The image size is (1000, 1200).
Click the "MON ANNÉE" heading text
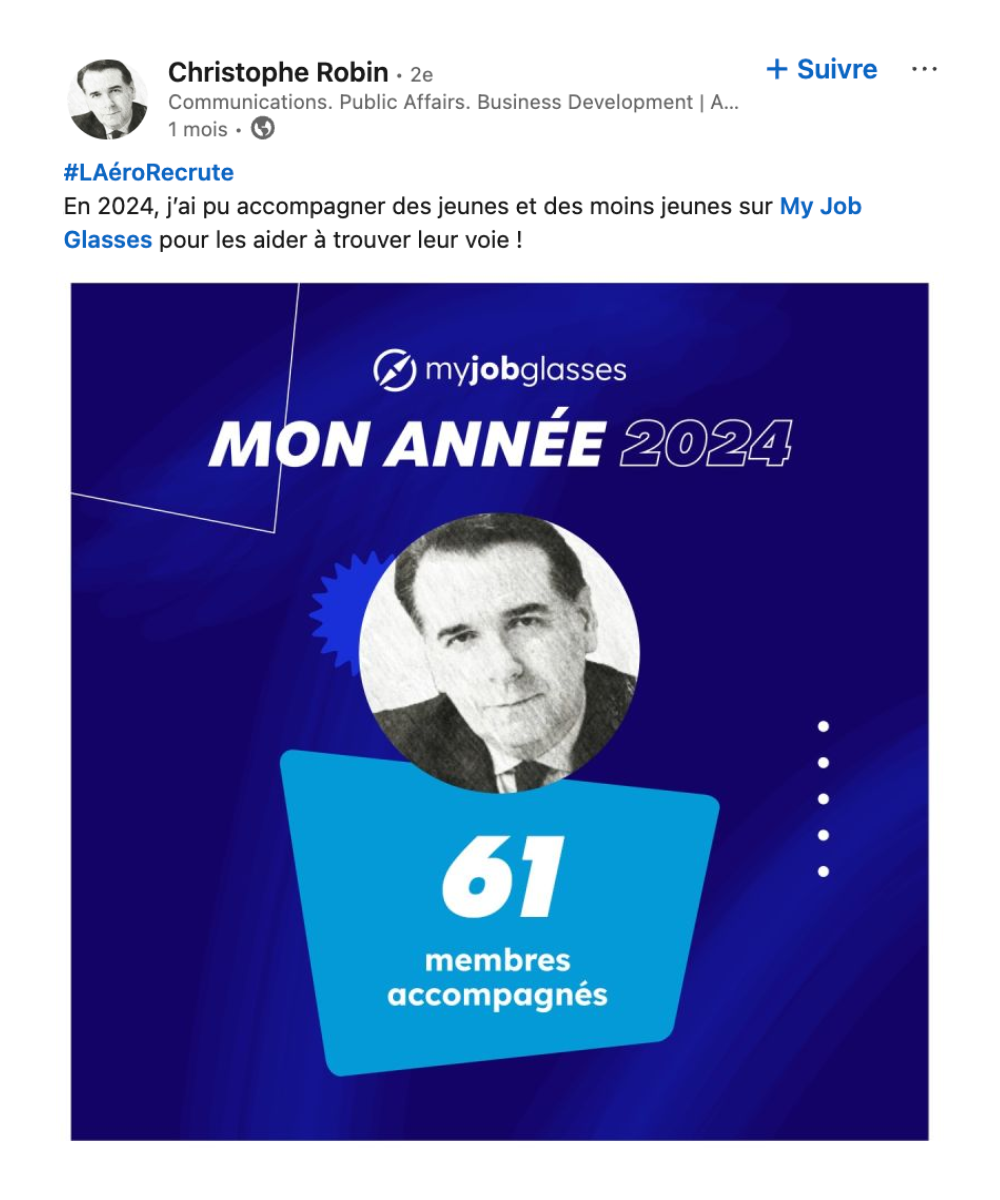(406, 443)
